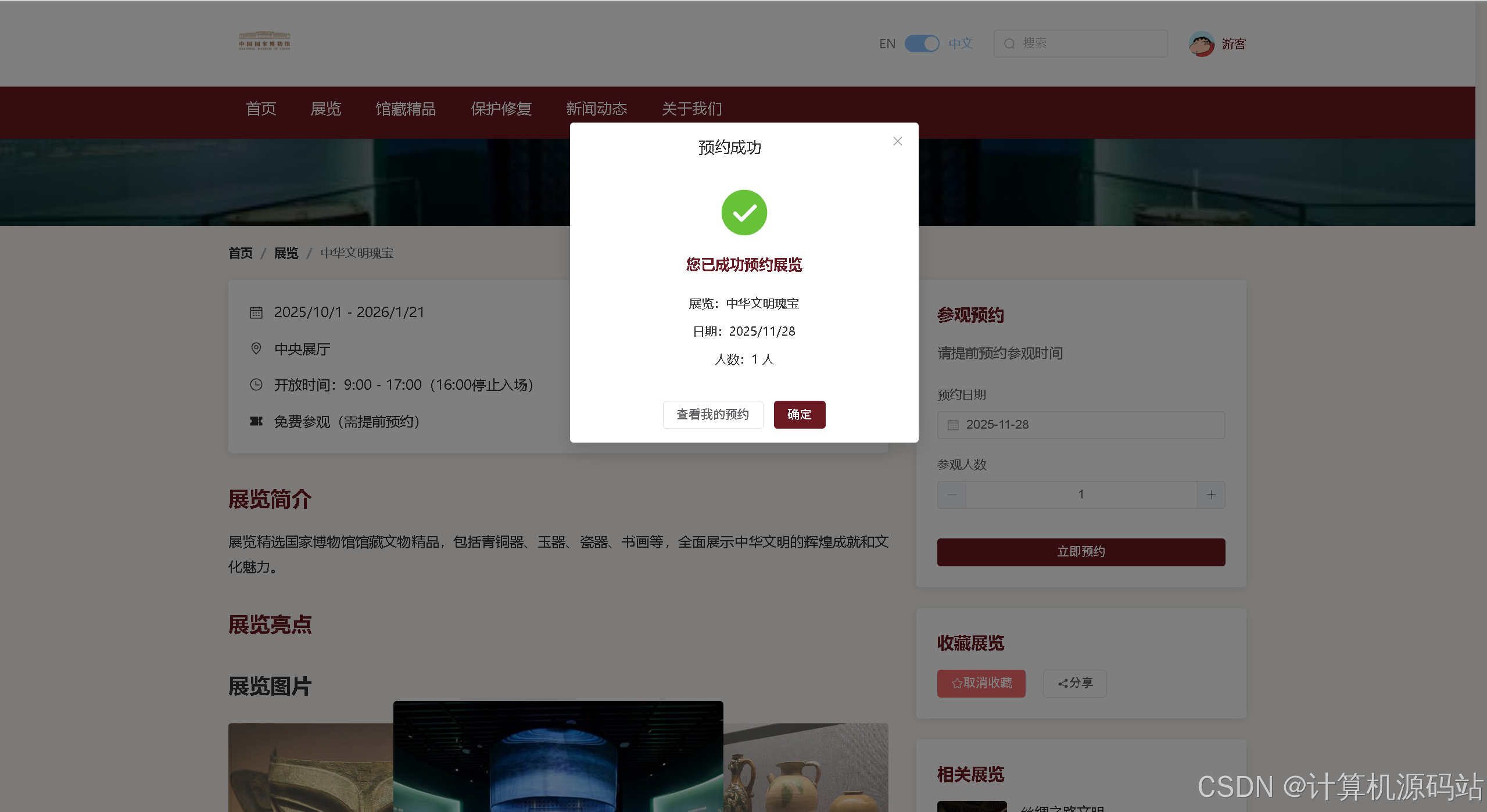The height and width of the screenshot is (812, 1487).
Task: Open the 展览 menu item
Action: click(x=326, y=109)
